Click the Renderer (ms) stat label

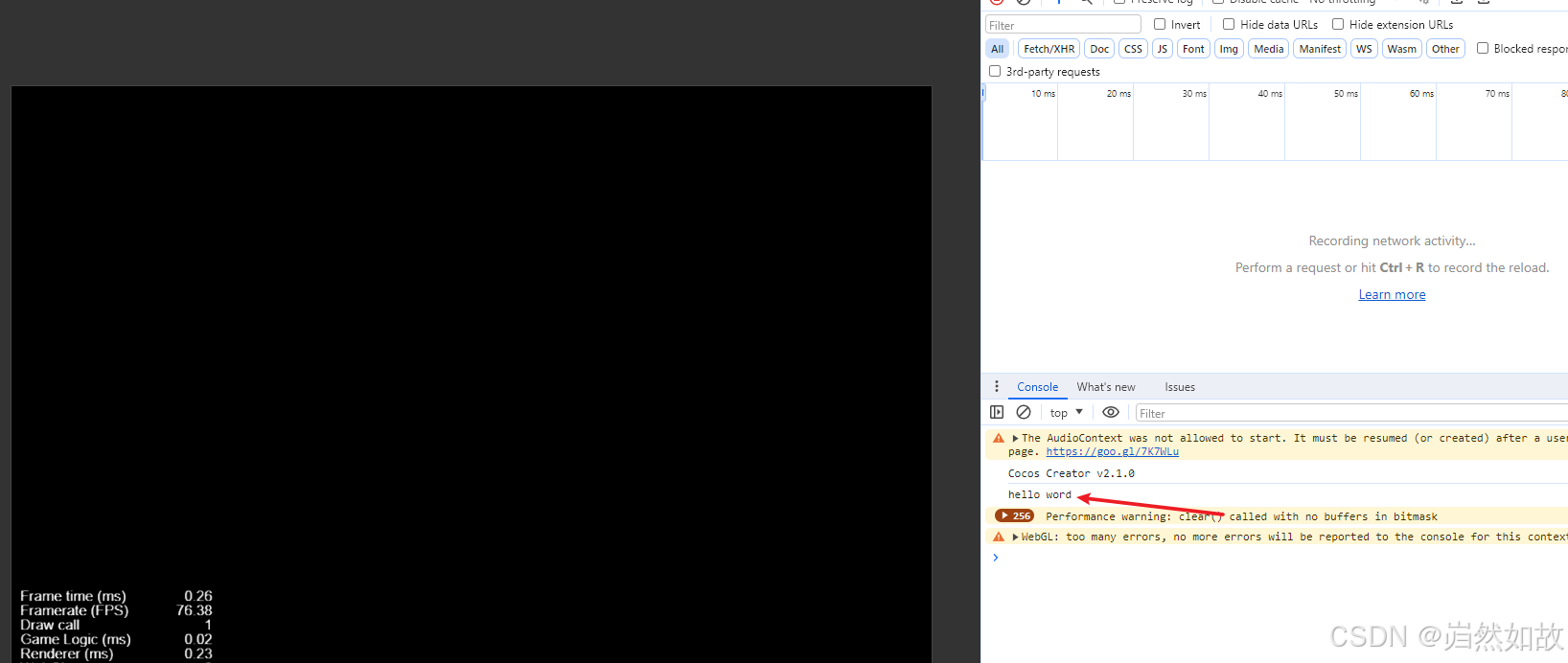pyautogui.click(x=67, y=653)
